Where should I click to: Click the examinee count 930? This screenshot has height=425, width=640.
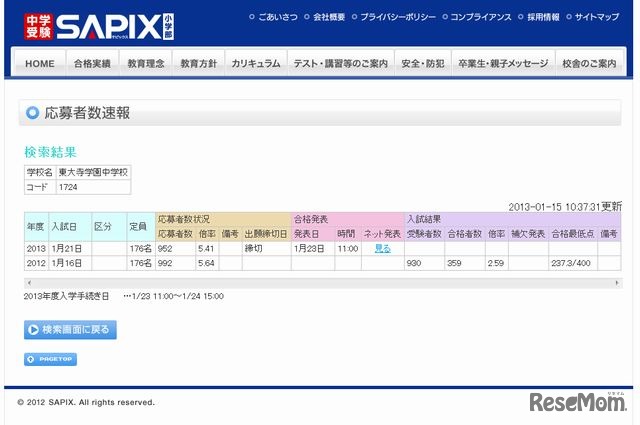tap(413, 263)
